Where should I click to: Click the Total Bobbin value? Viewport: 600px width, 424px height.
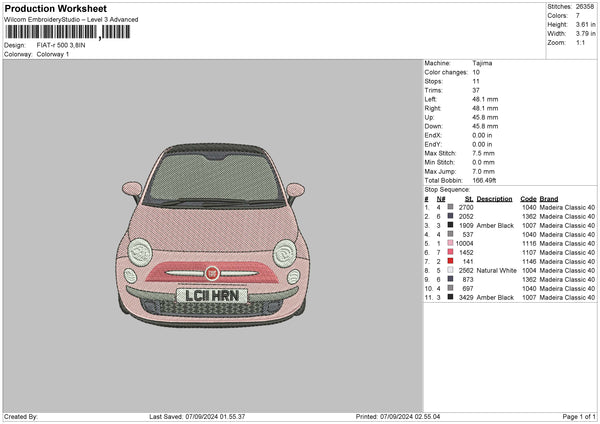pos(484,179)
